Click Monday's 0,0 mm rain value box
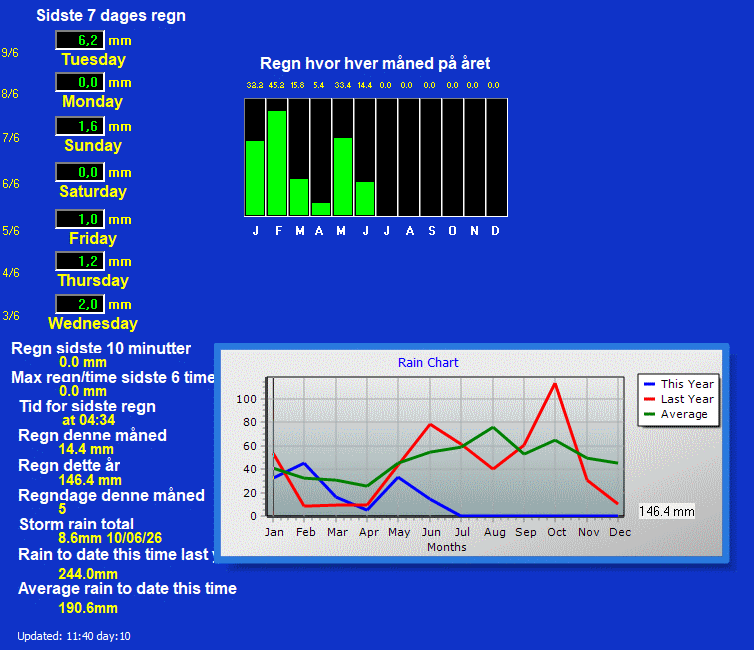The width and height of the screenshot is (754, 650). pos(80,82)
